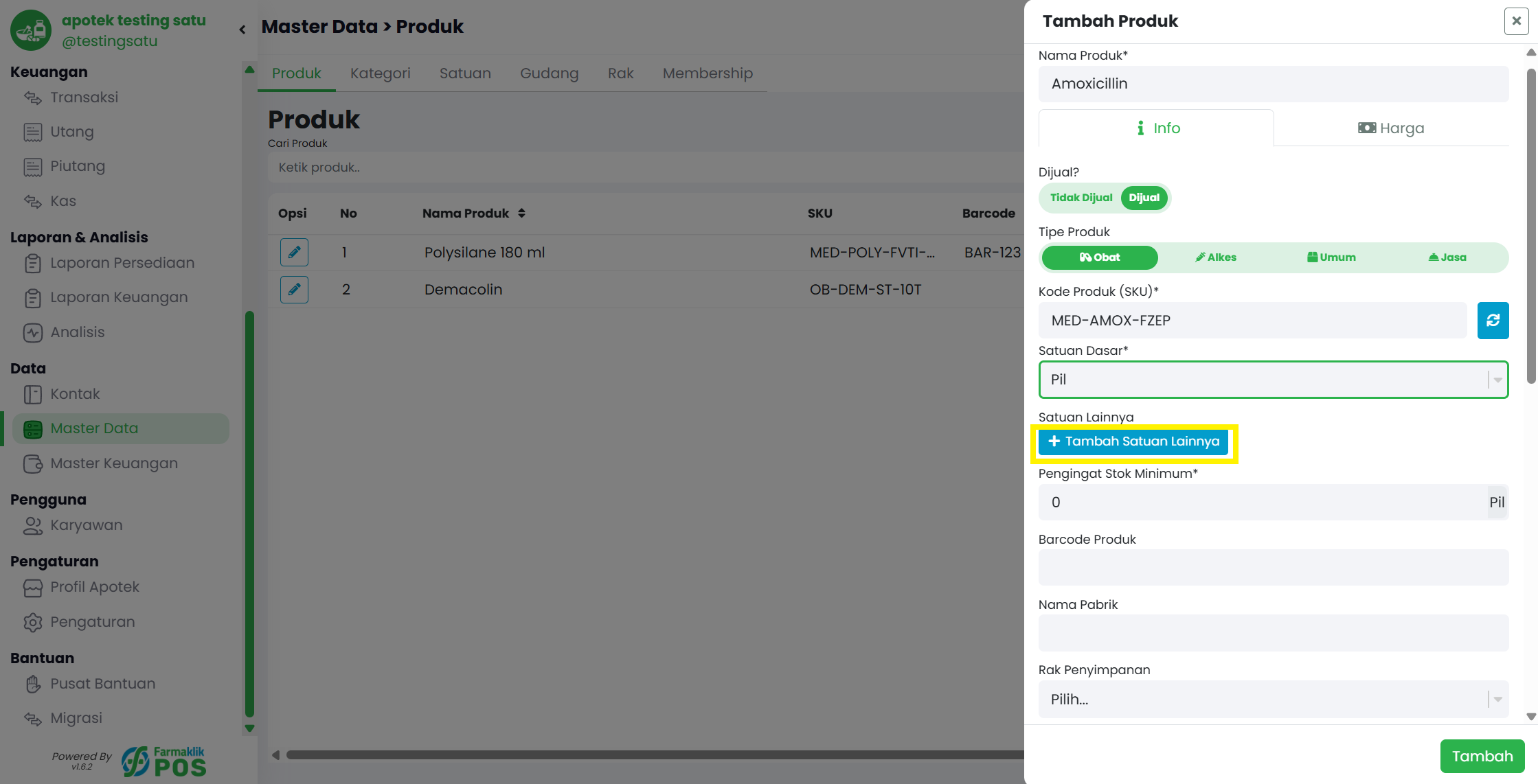
Task: Go to the Membership tab
Action: pyautogui.click(x=708, y=73)
